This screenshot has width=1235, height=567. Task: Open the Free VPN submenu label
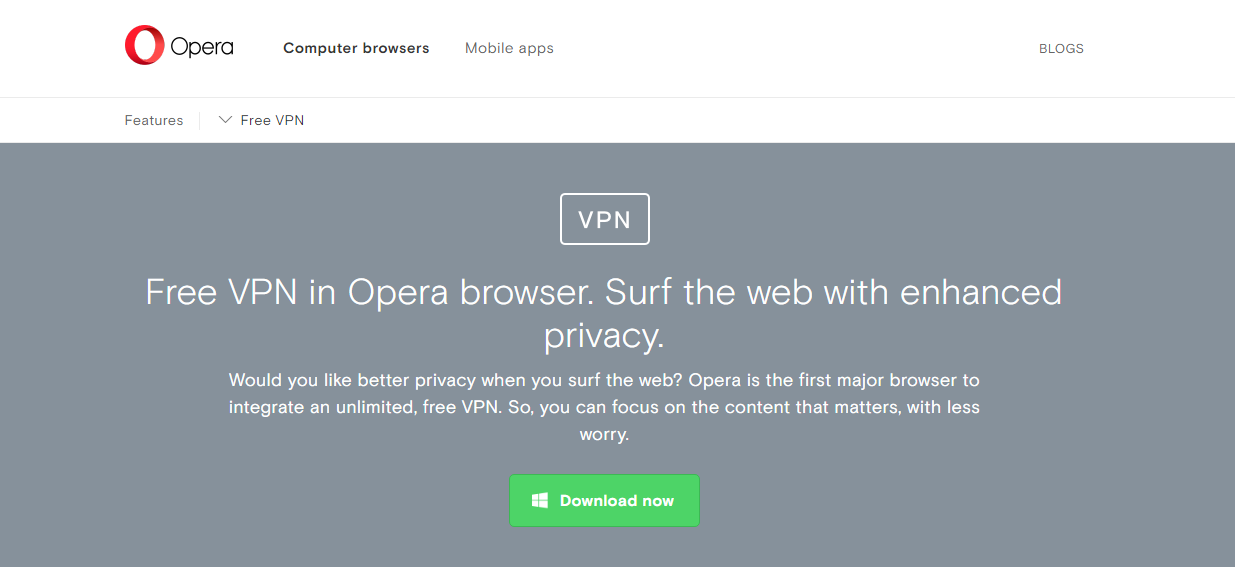point(272,120)
